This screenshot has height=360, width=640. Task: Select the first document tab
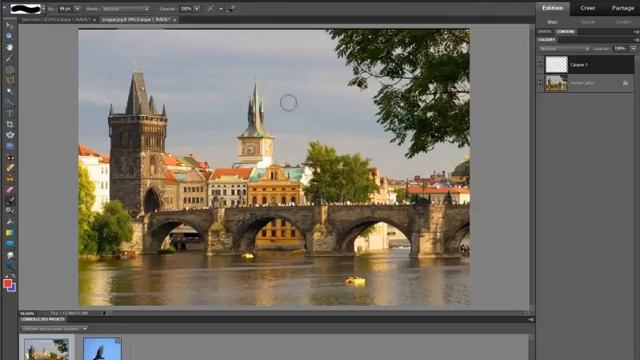pos(56,20)
